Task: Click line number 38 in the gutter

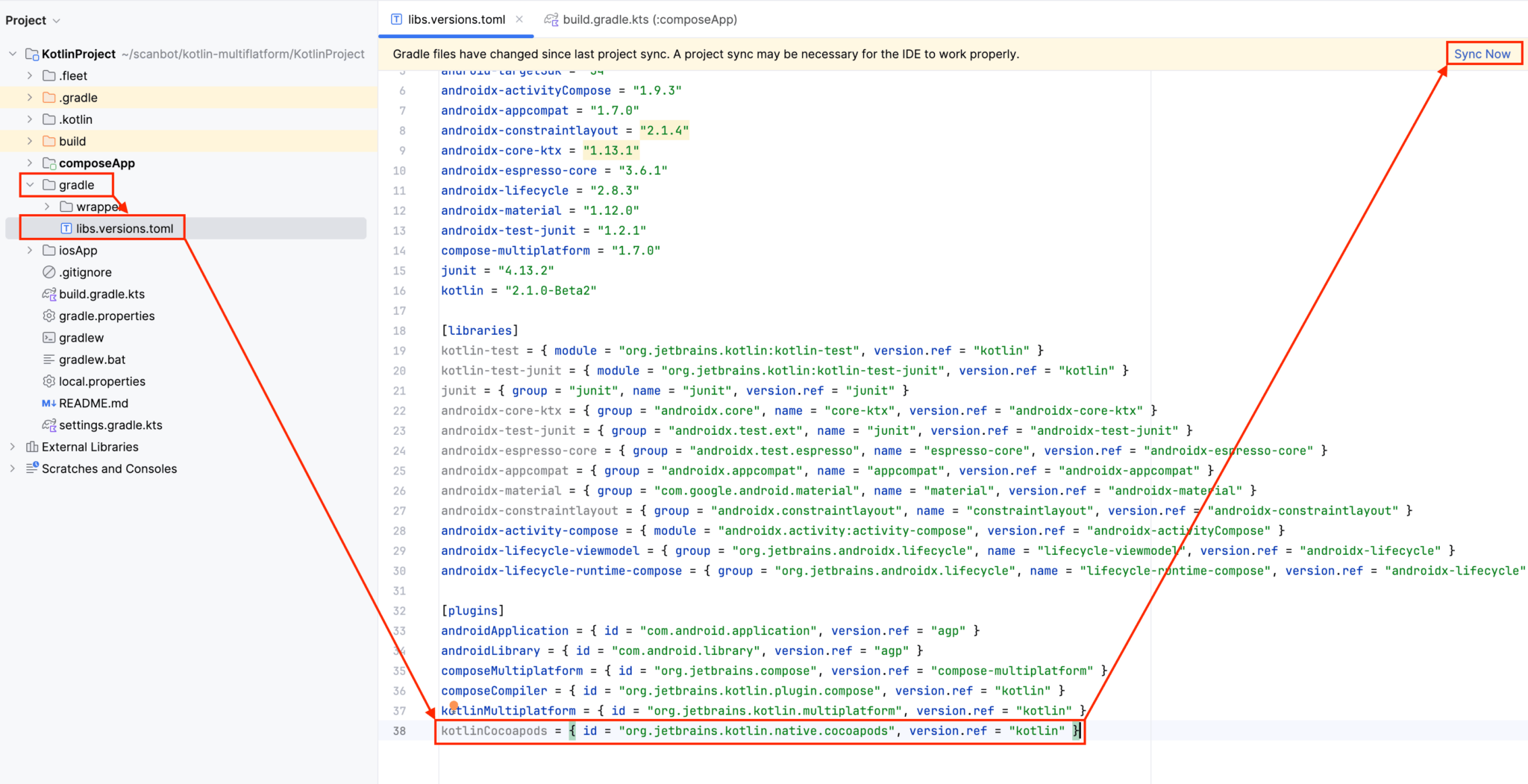Action: [398, 730]
